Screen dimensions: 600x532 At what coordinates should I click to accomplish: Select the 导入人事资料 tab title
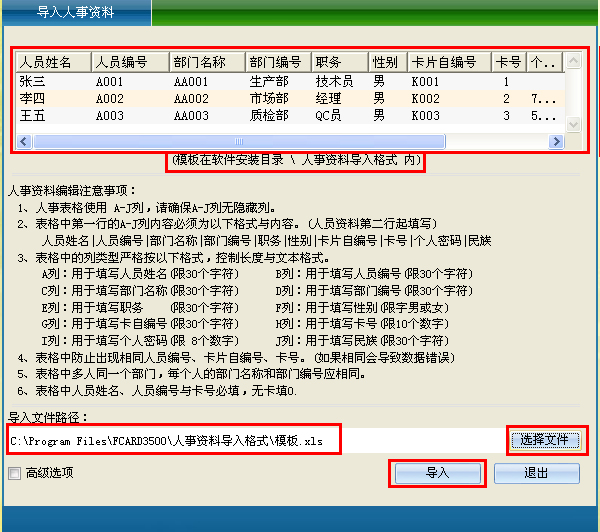[76, 12]
